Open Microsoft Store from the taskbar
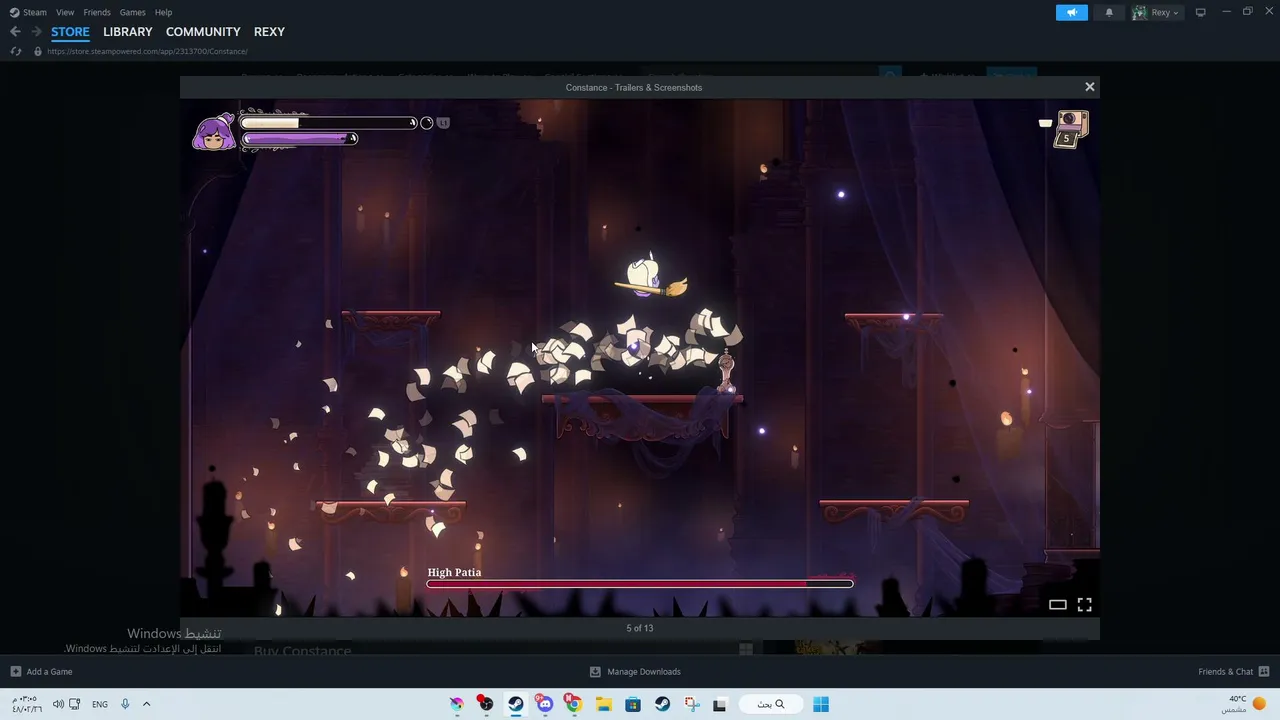Viewport: 1280px width, 720px height. (633, 704)
